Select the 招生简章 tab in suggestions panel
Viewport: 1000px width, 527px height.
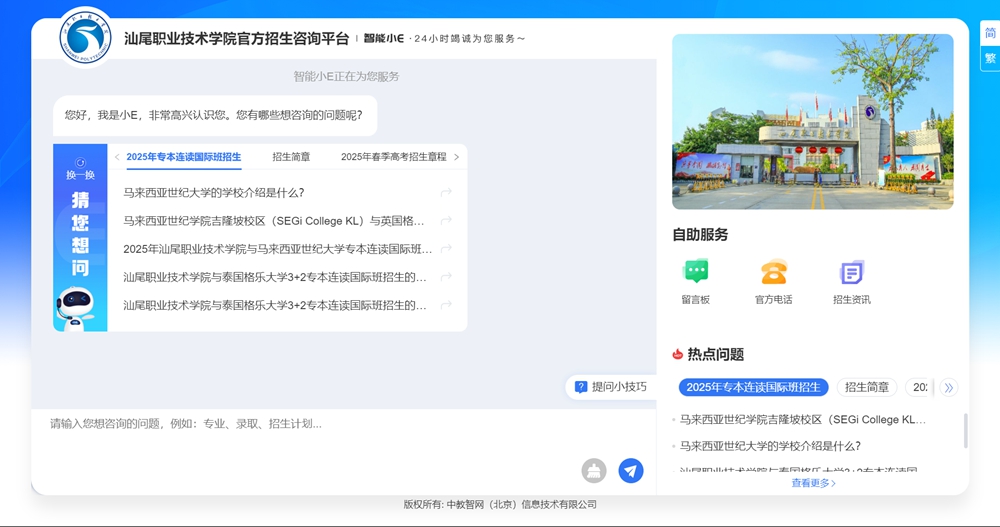point(291,157)
